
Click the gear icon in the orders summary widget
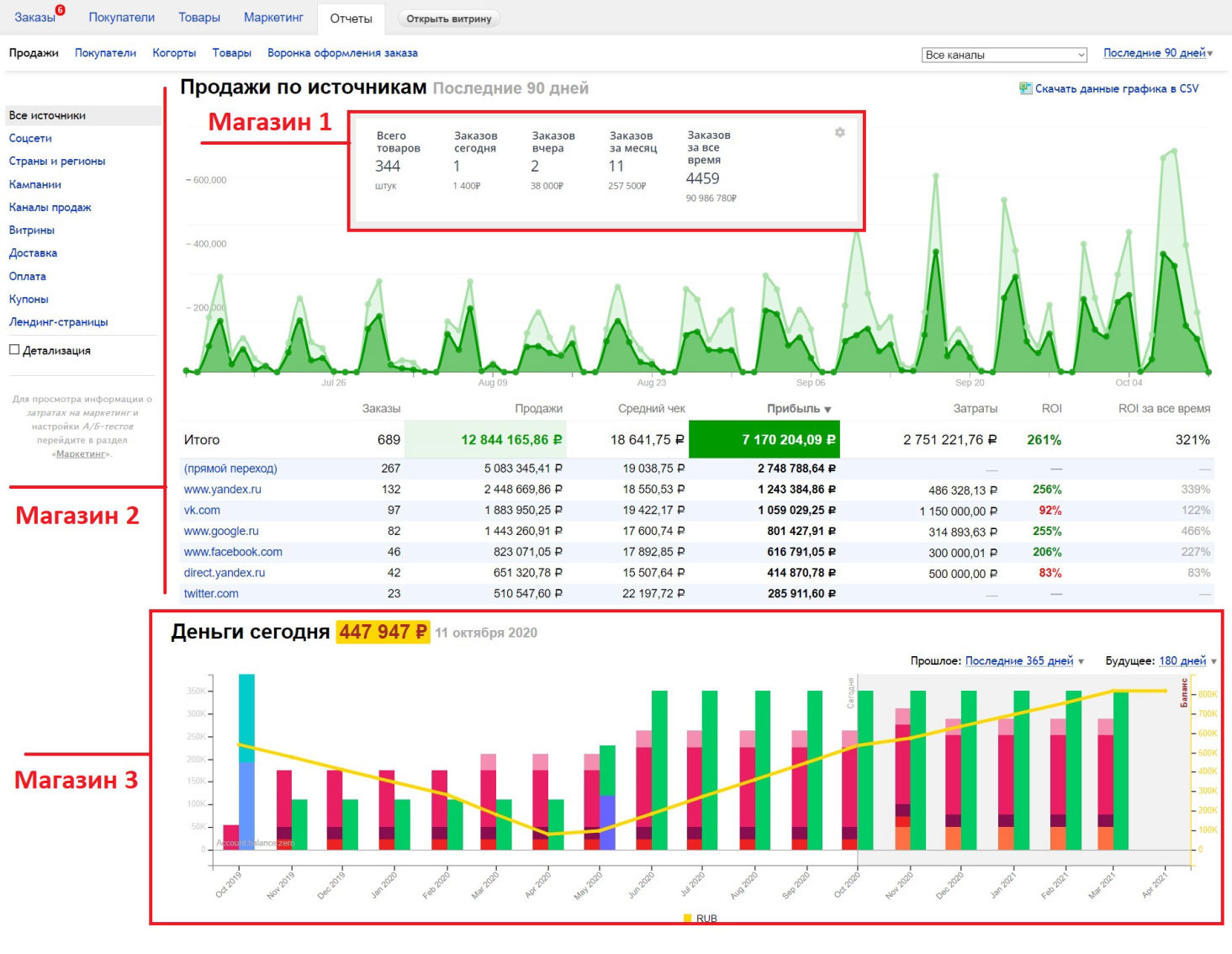click(839, 133)
